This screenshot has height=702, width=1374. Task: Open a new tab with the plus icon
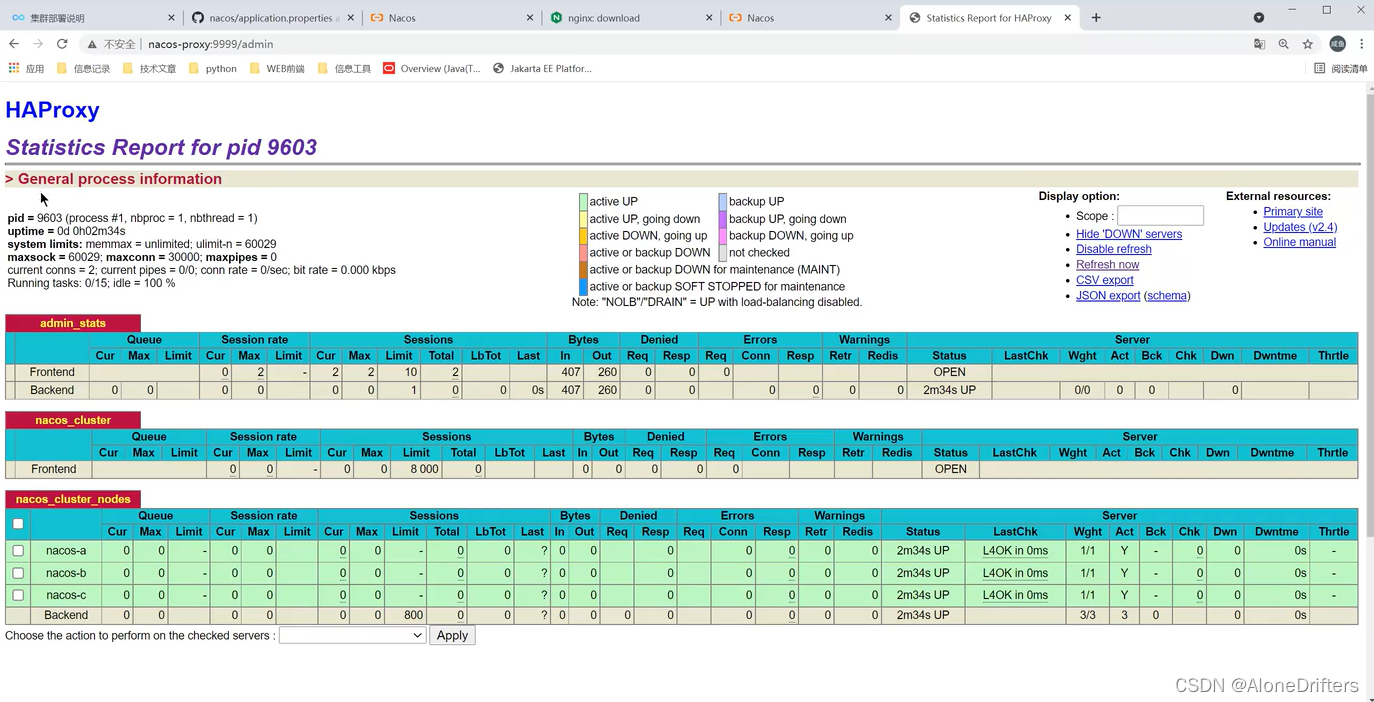tap(1096, 17)
